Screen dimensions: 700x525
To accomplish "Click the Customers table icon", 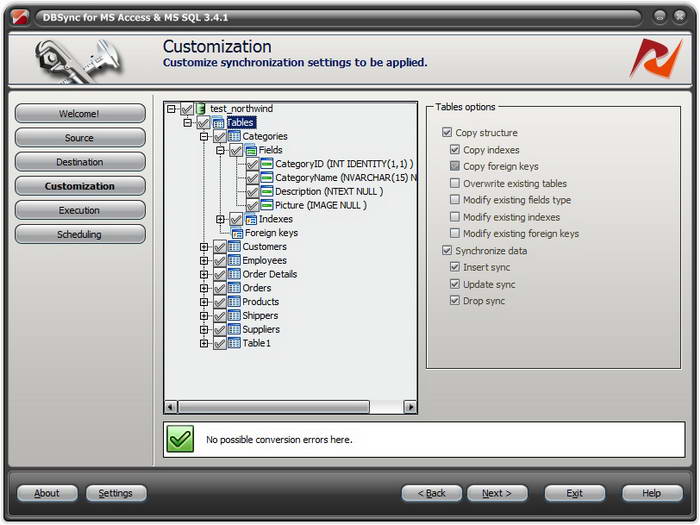I will (234, 246).
